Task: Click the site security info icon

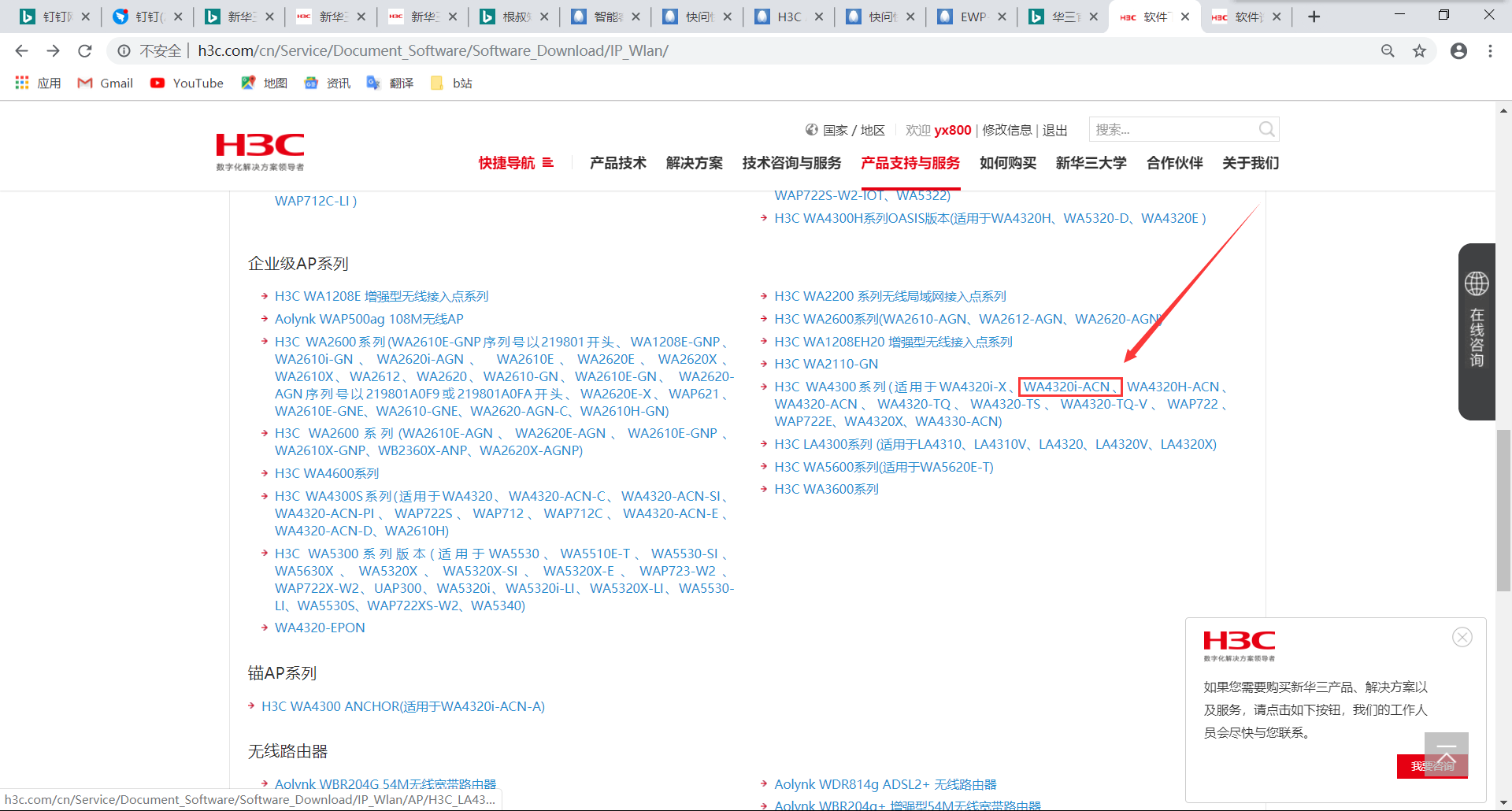Action: point(124,51)
